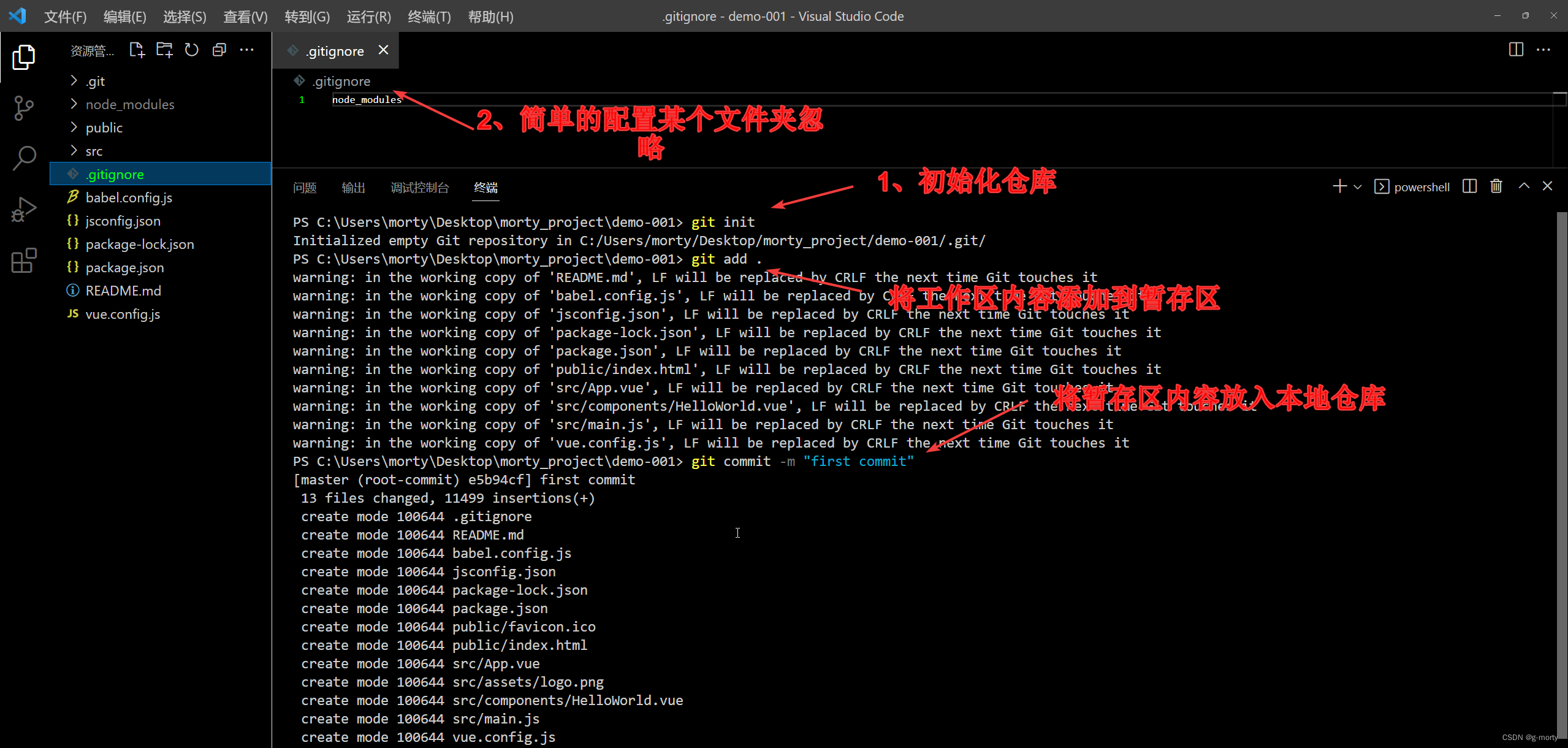1568x748 pixels.
Task: Open the 选择(S) menu
Action: [185, 17]
